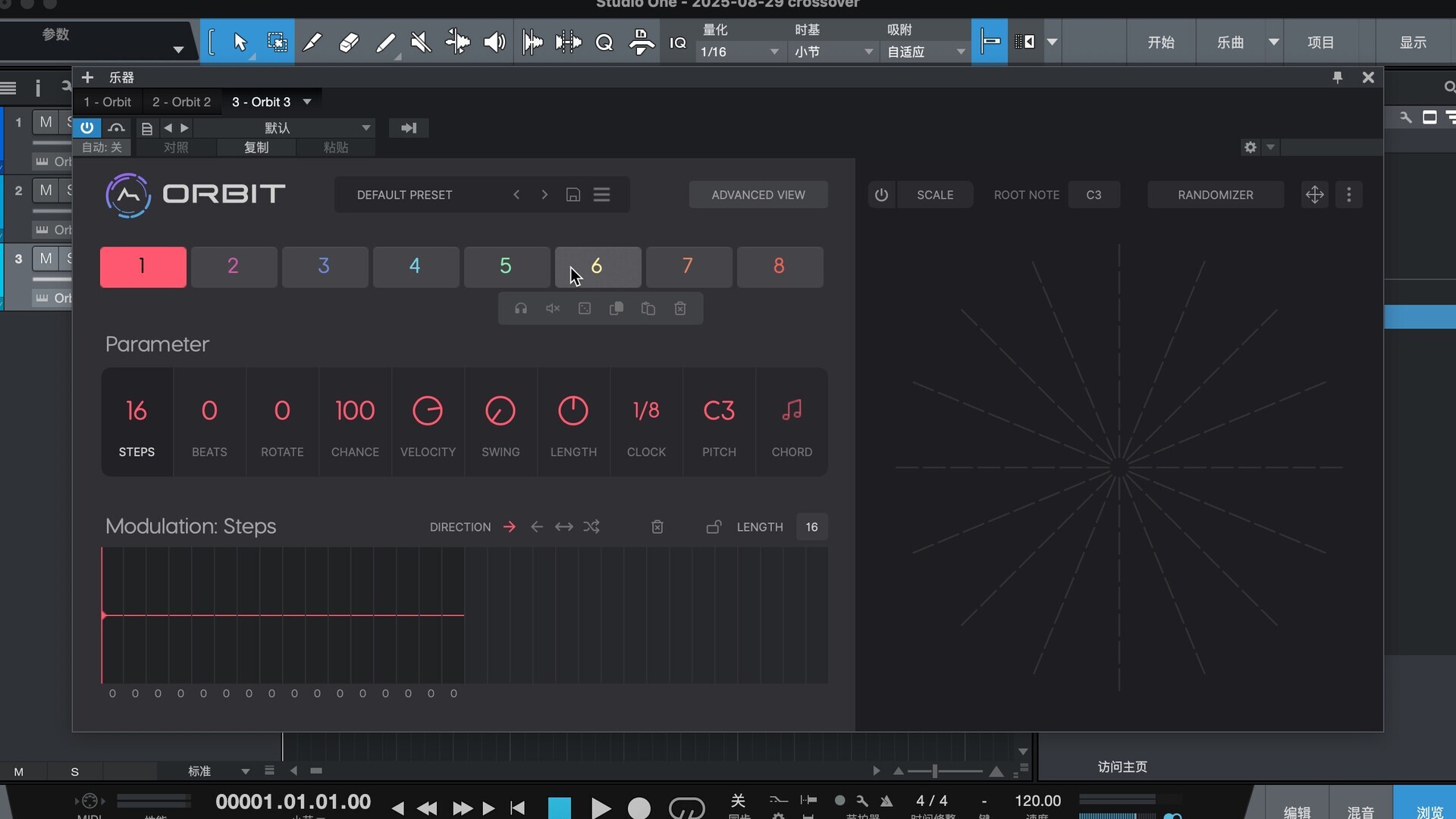
Task: Open the 时基 小节 timebase dropdown
Action: [834, 52]
